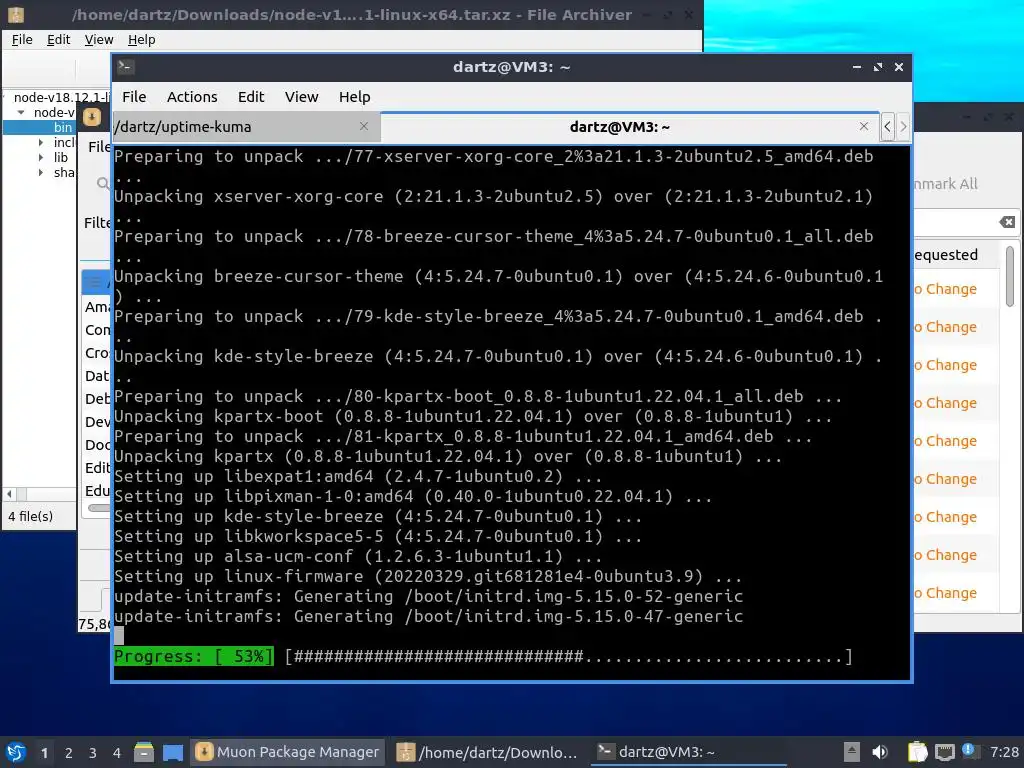Expand the lib folder in archive tree
1024x768 pixels.
(x=40, y=157)
